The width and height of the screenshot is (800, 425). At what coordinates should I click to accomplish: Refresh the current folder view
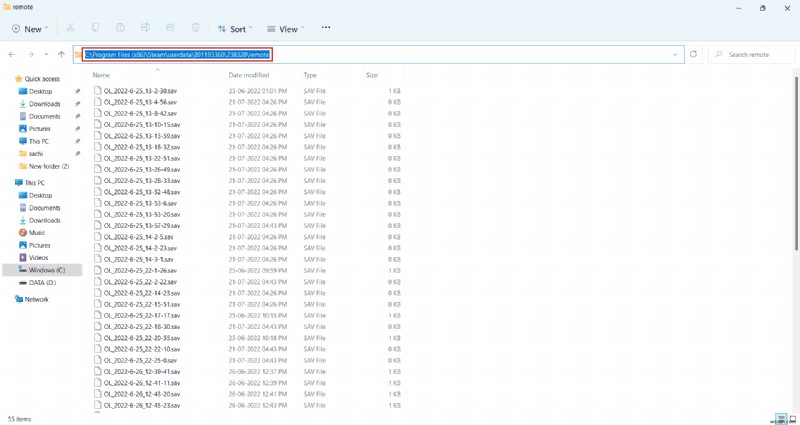pyautogui.click(x=694, y=54)
